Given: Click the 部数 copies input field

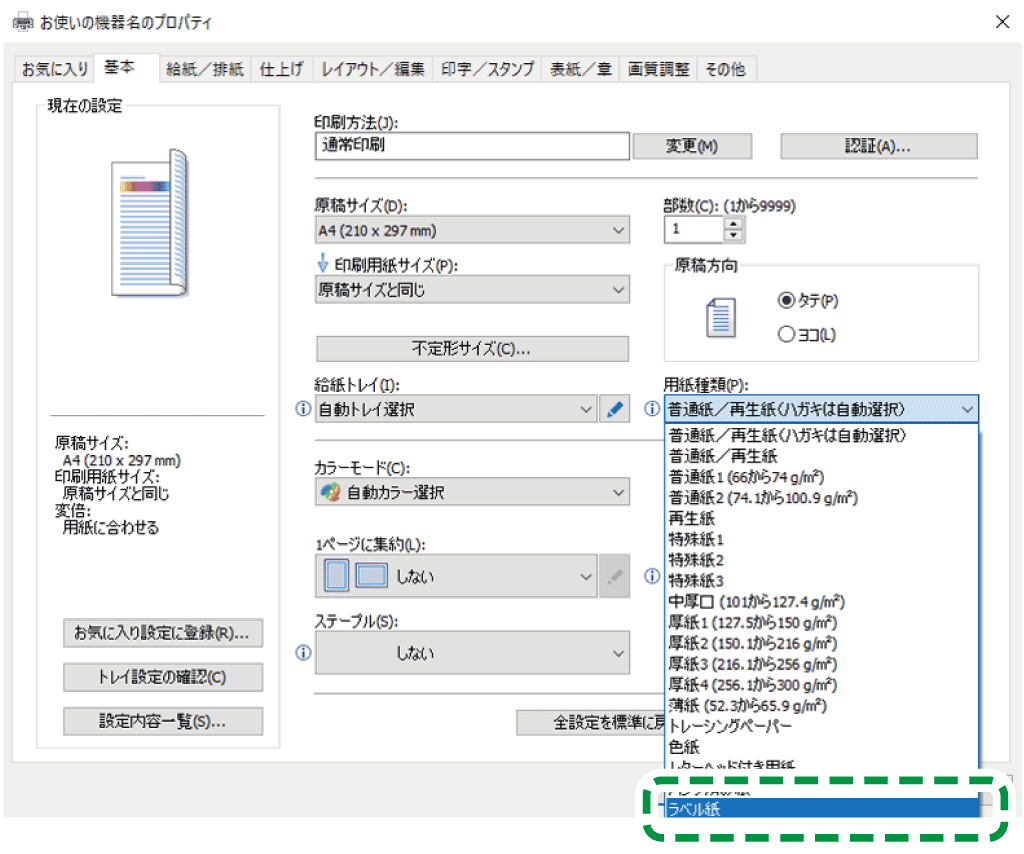Looking at the screenshot, I should (x=692, y=229).
